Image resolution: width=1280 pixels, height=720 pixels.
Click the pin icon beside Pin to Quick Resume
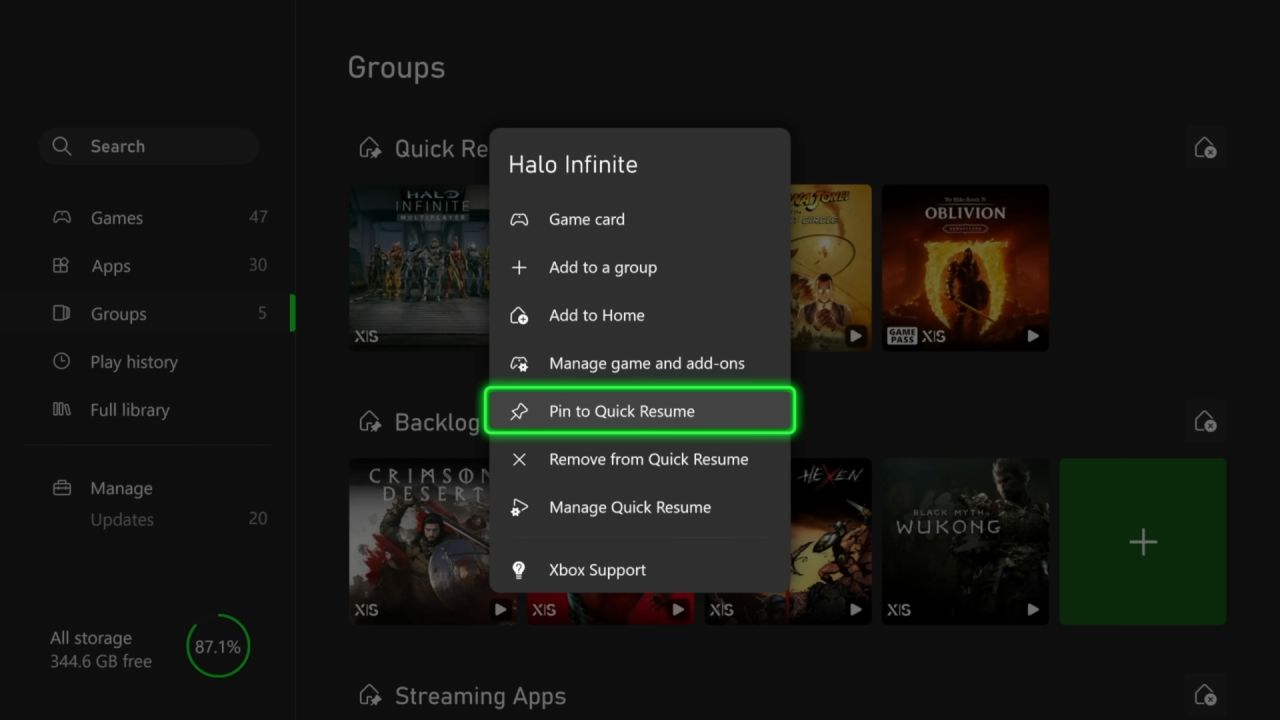(519, 411)
